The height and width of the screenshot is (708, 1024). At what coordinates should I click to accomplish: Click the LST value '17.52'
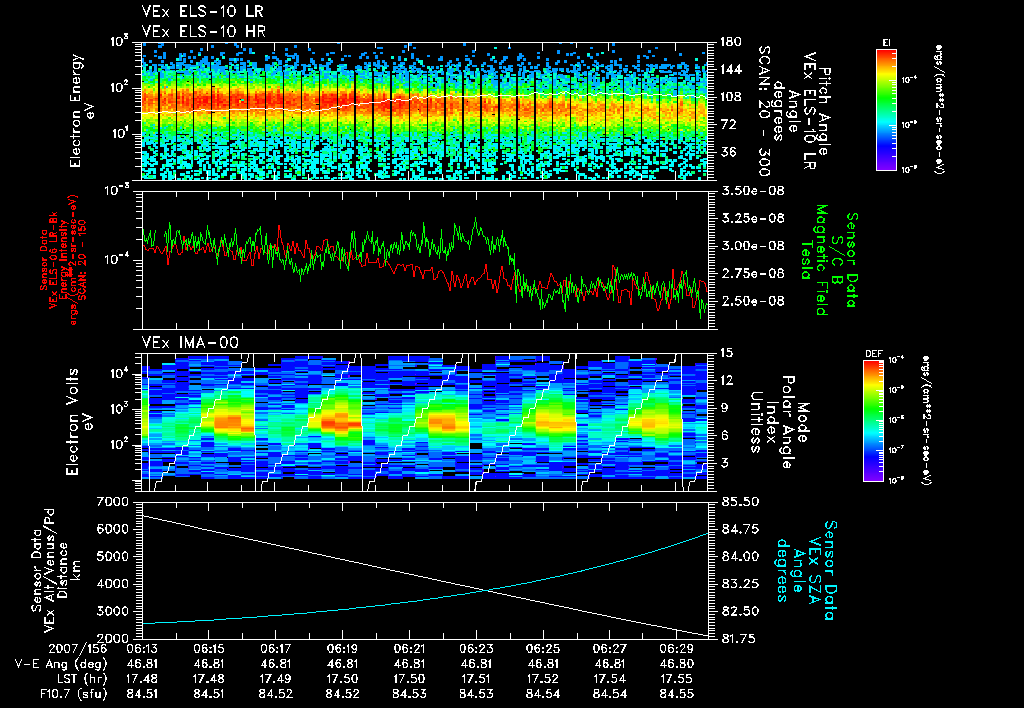[543, 679]
